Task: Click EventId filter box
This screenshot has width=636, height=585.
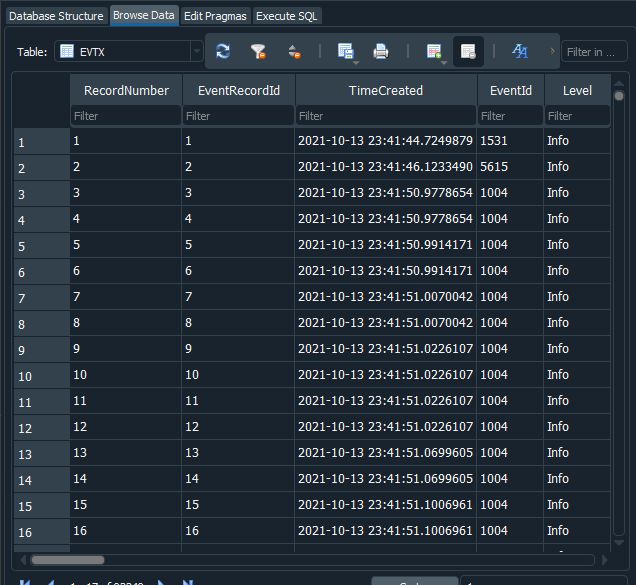Action: 511,116
